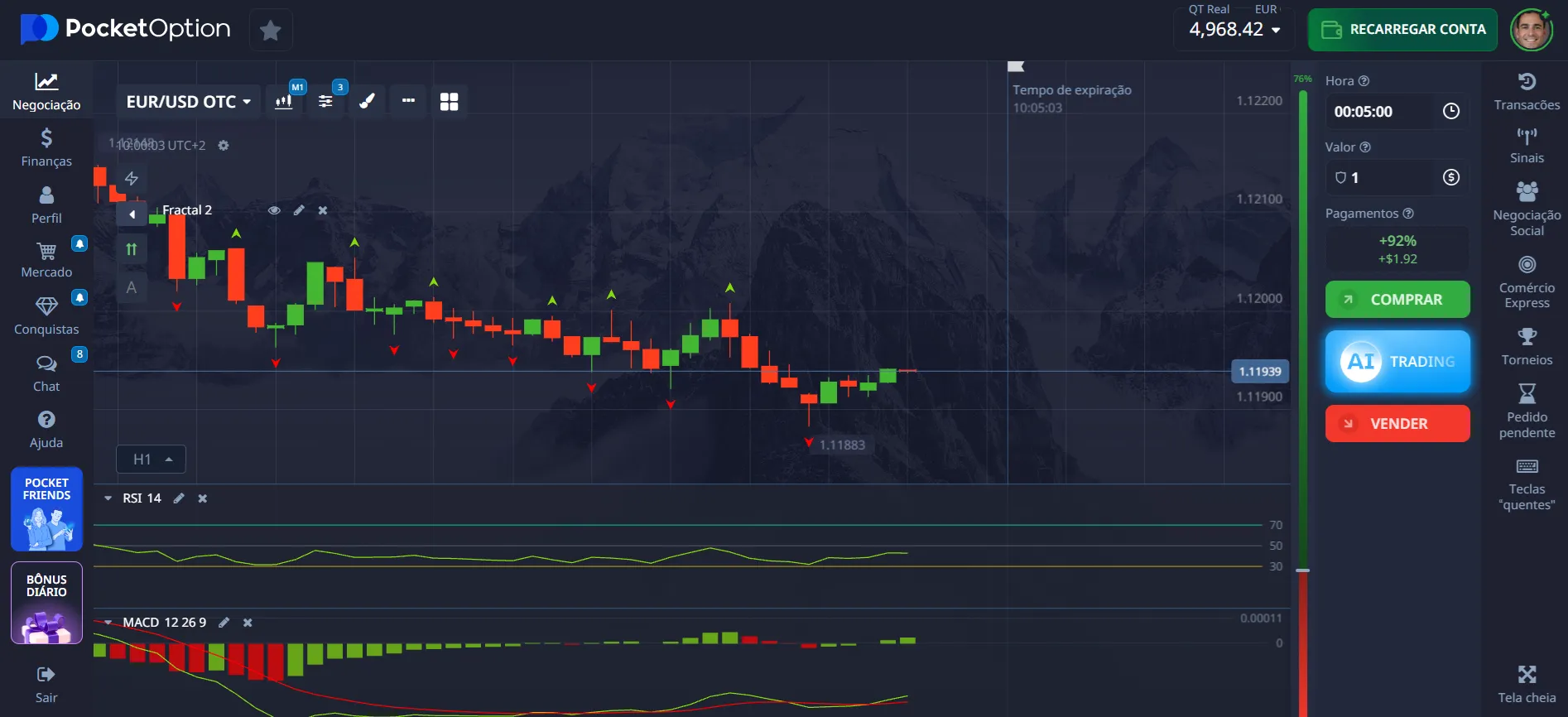Switch expiration time mode clock icon

[x=1451, y=111]
